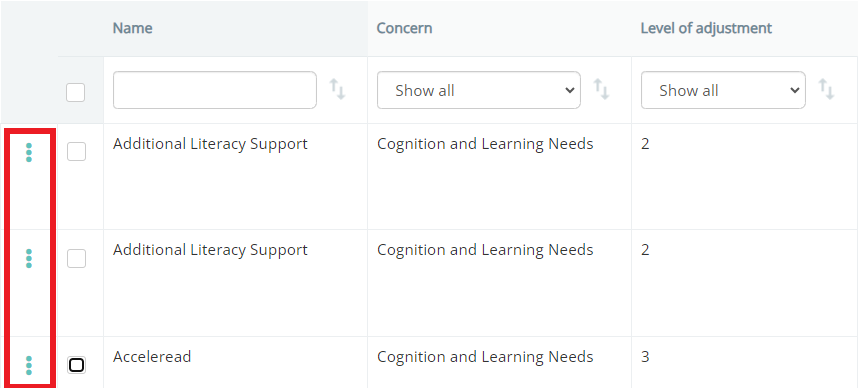This screenshot has height=388, width=858.
Task: Check the second Additional Literacy Support row checkbox
Action: [x=76, y=258]
